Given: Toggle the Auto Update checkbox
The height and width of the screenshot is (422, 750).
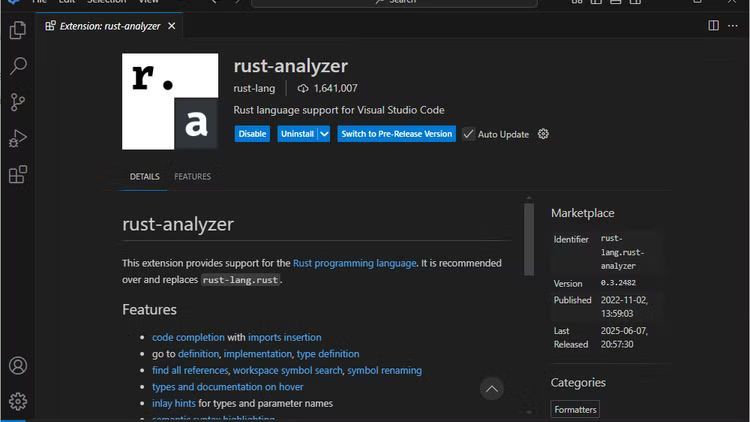Looking at the screenshot, I should [x=468, y=134].
